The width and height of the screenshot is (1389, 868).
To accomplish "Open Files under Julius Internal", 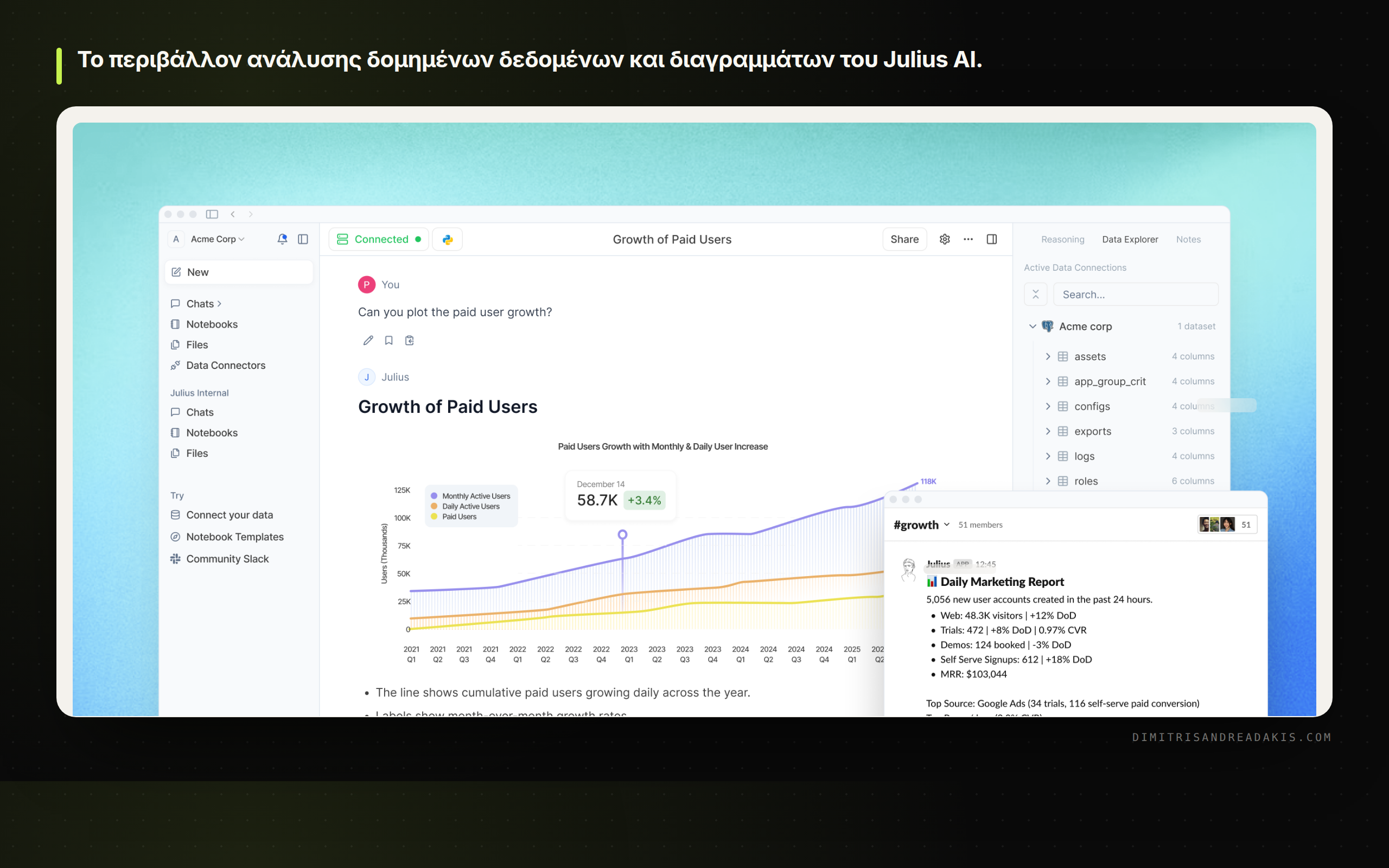I will (197, 453).
